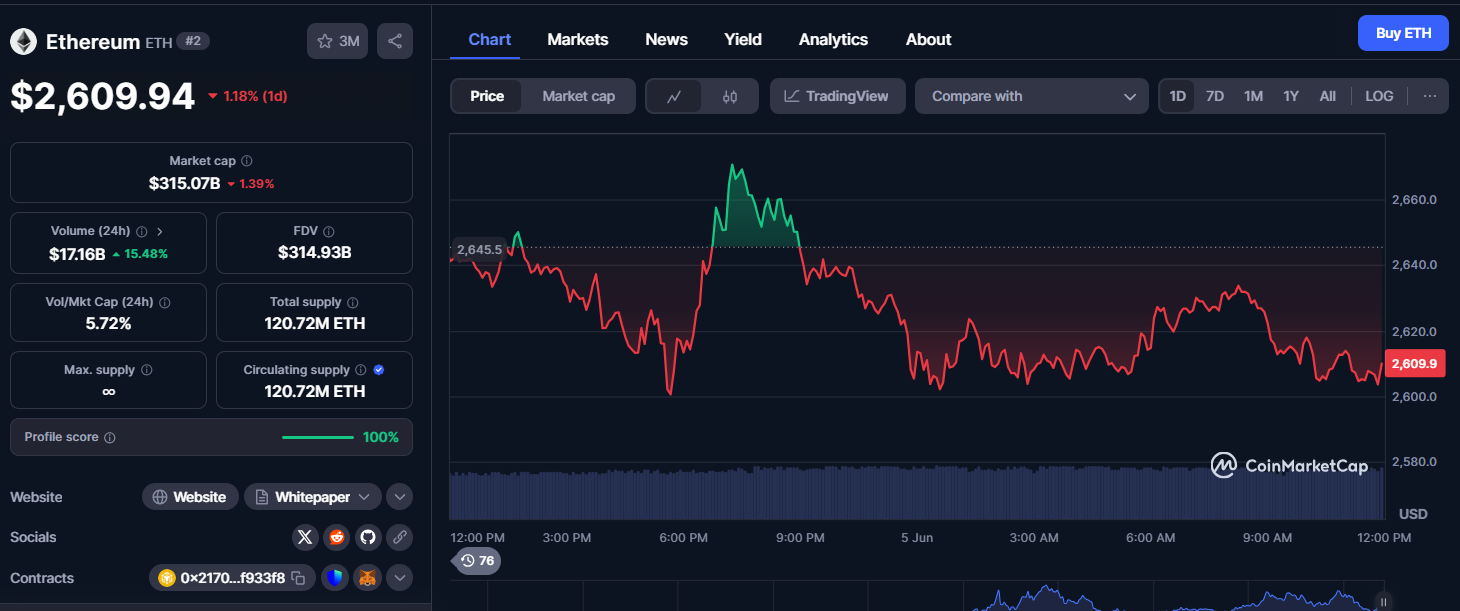Click the $315.07B market cap value
This screenshot has width=1460, height=611.
click(x=184, y=183)
